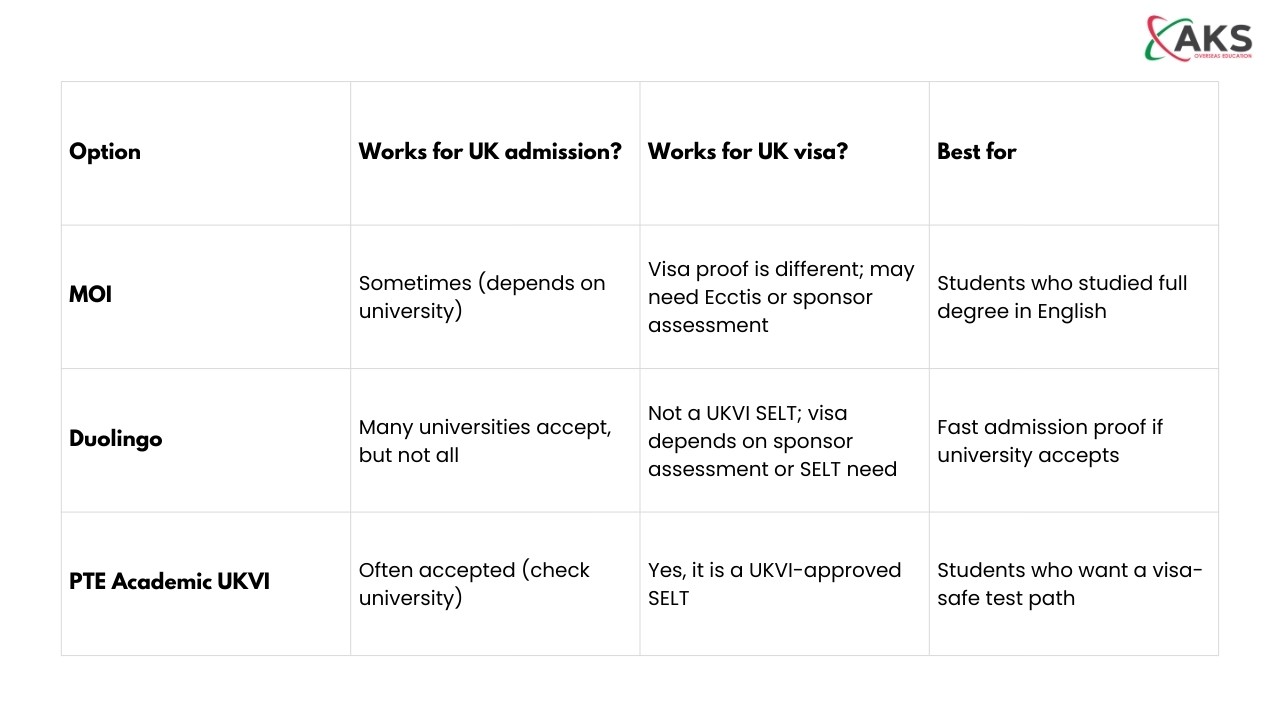The width and height of the screenshot is (1280, 720).
Task: Click Often accepted check university cell
Action: tap(474, 584)
